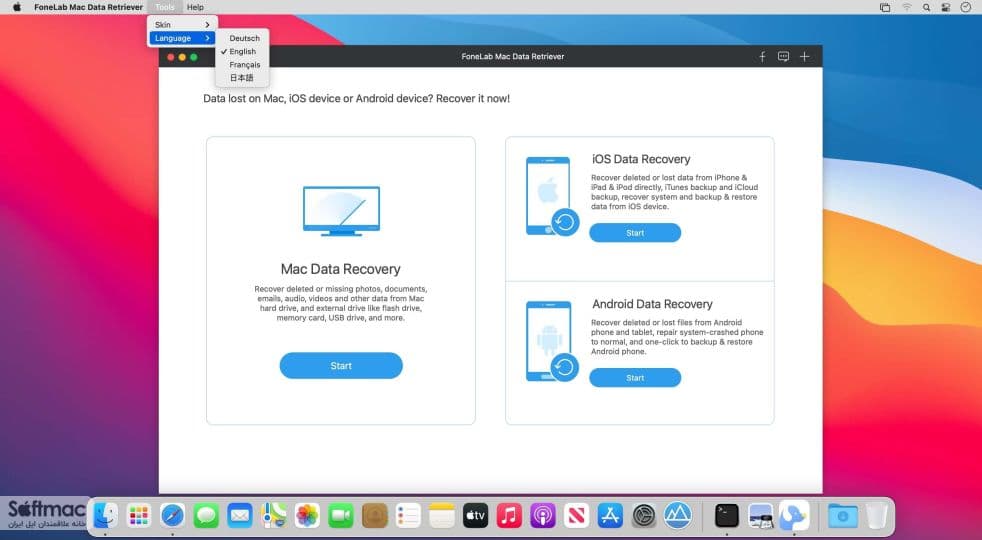Launch Terminal from the dock
The image size is (982, 540).
tap(727, 516)
